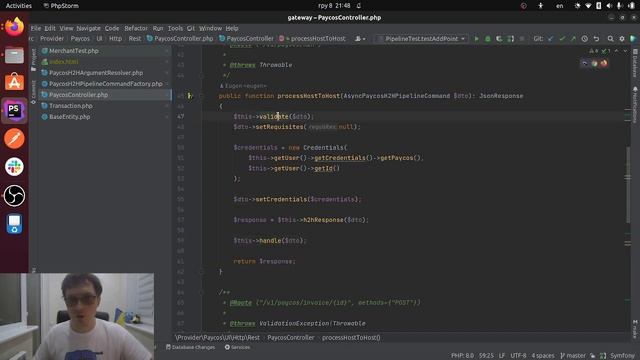Change the 4 spaces indent setting
640x360 pixels.
[542, 356]
